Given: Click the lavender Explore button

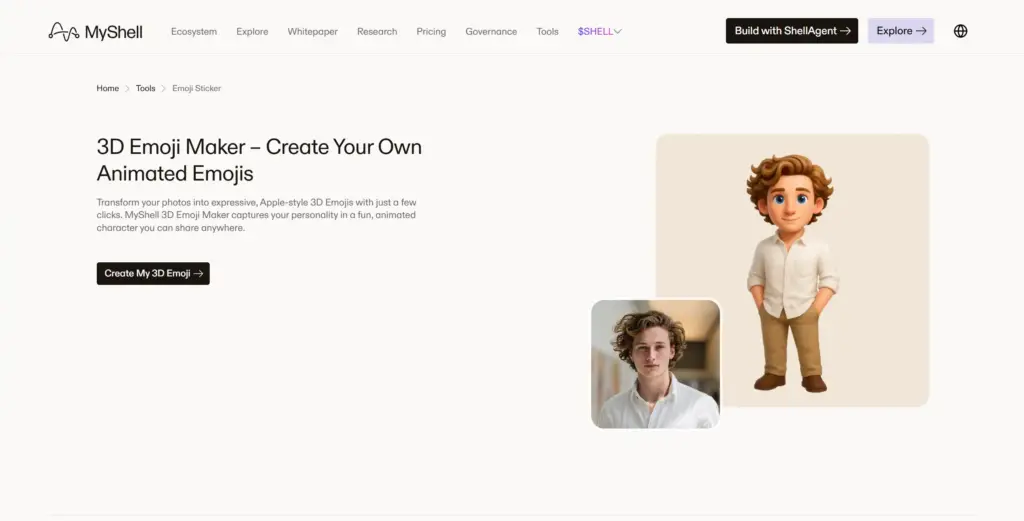Looking at the screenshot, I should (x=901, y=31).
